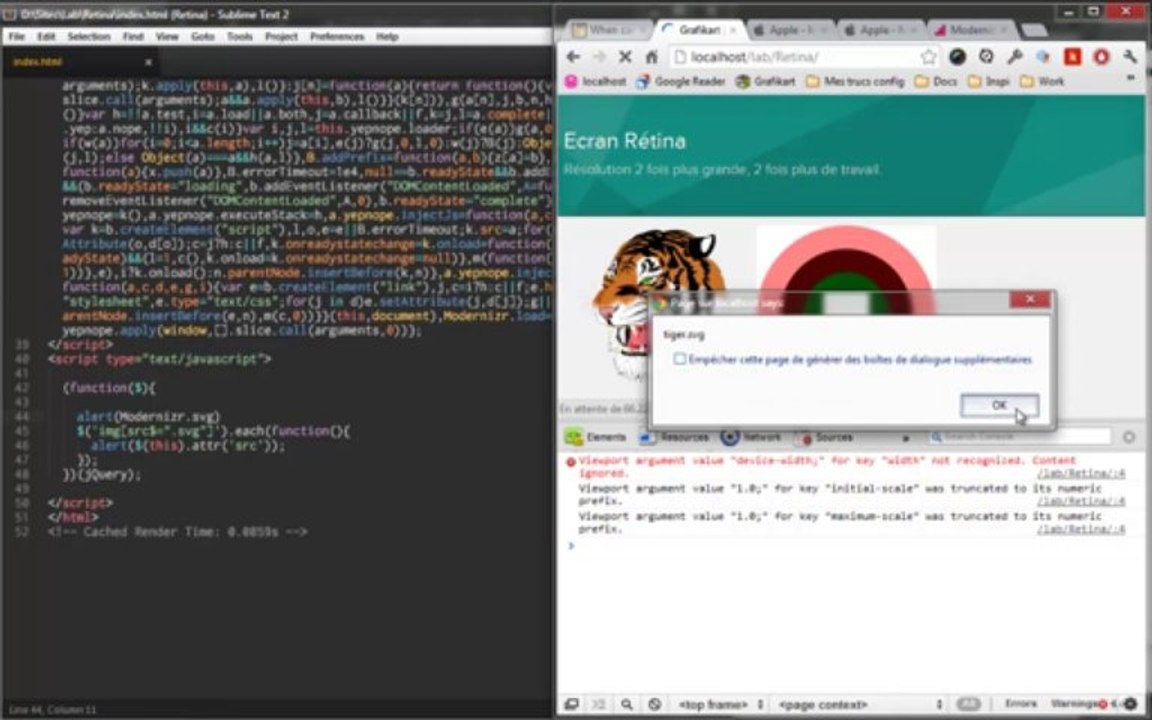
Task: Open the Selection menu in Sublime Text
Action: pyautogui.click(x=89, y=36)
